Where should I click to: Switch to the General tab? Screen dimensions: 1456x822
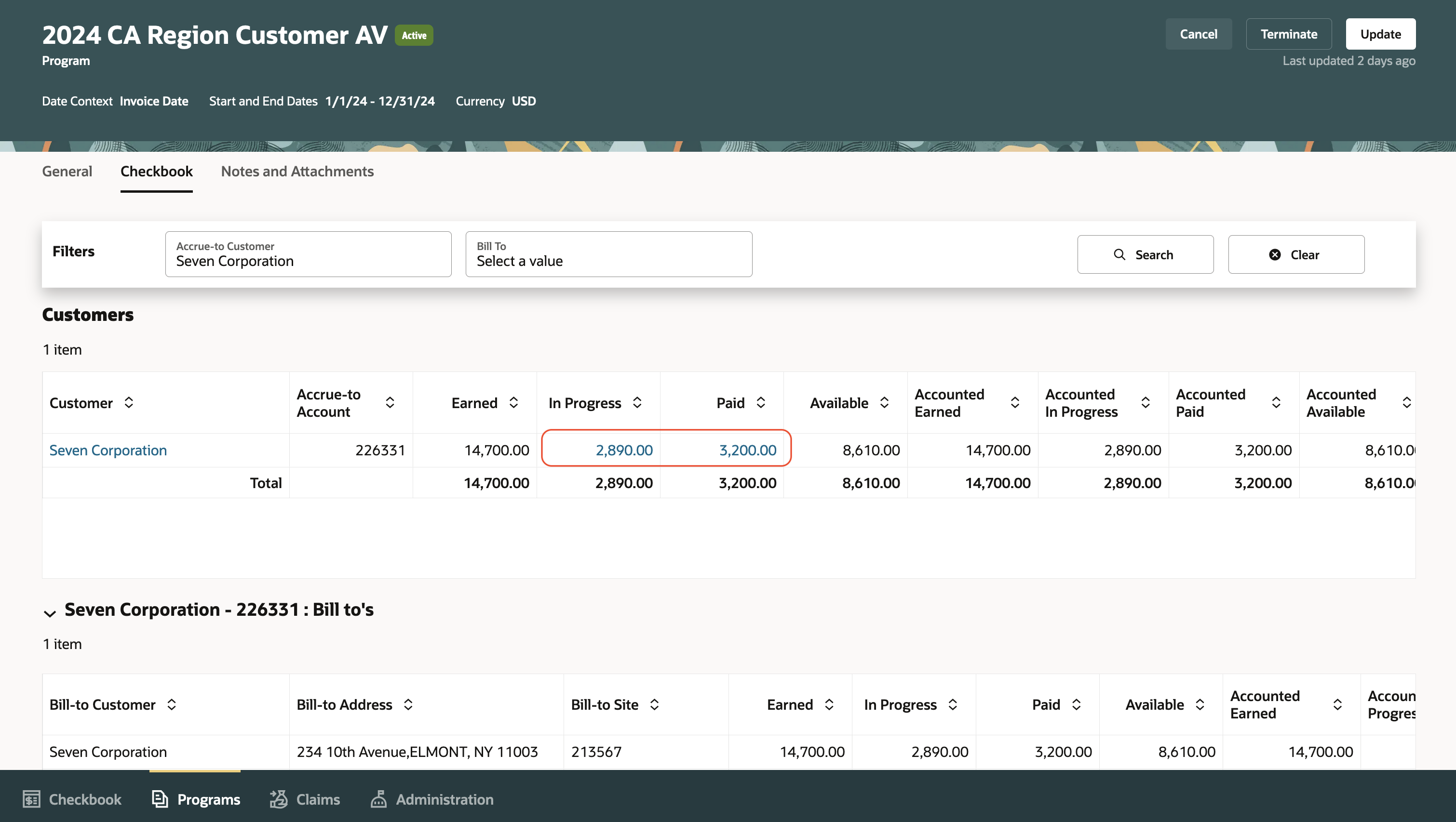point(67,171)
